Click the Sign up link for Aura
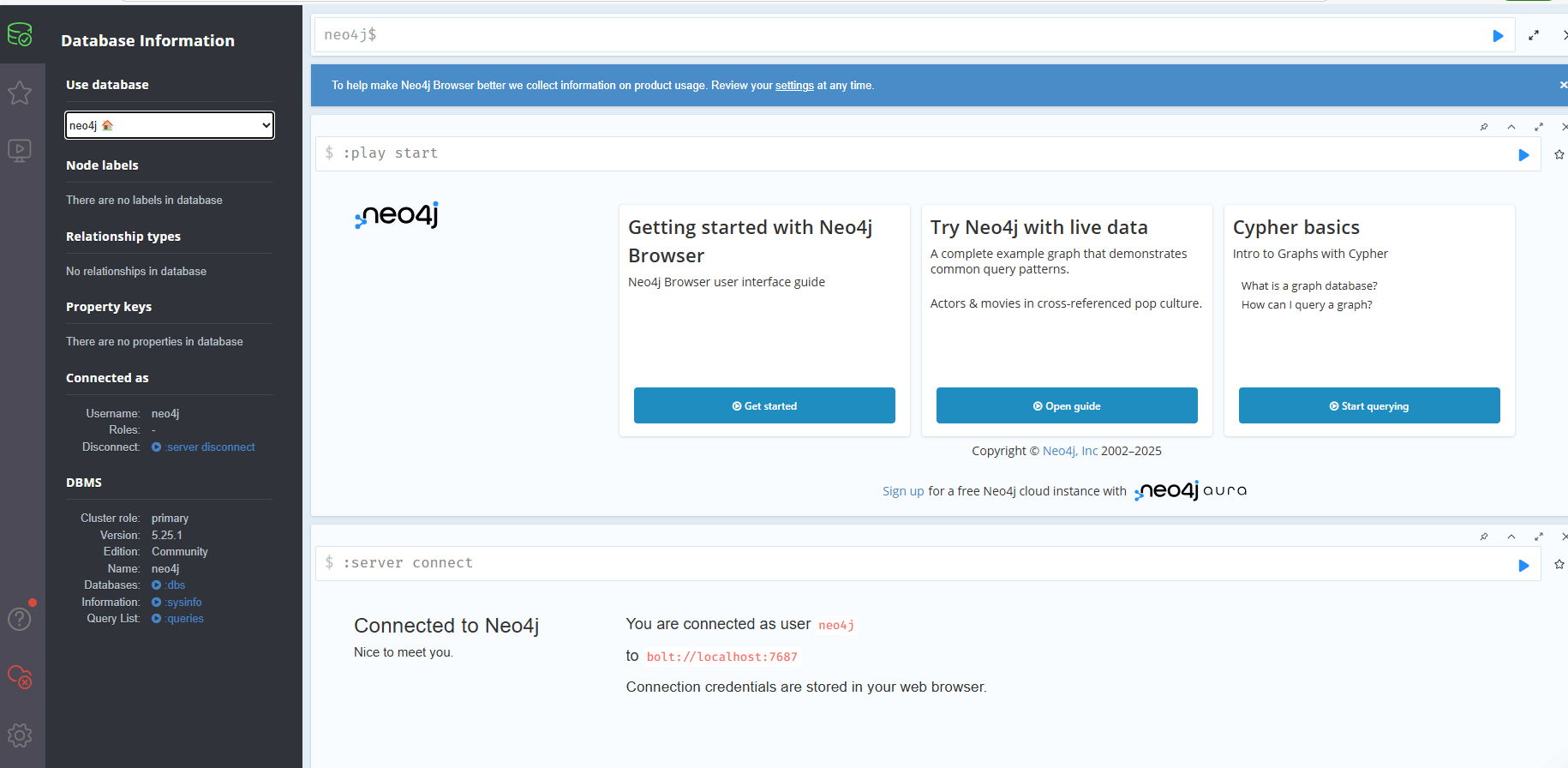The width and height of the screenshot is (1568, 768). point(903,491)
